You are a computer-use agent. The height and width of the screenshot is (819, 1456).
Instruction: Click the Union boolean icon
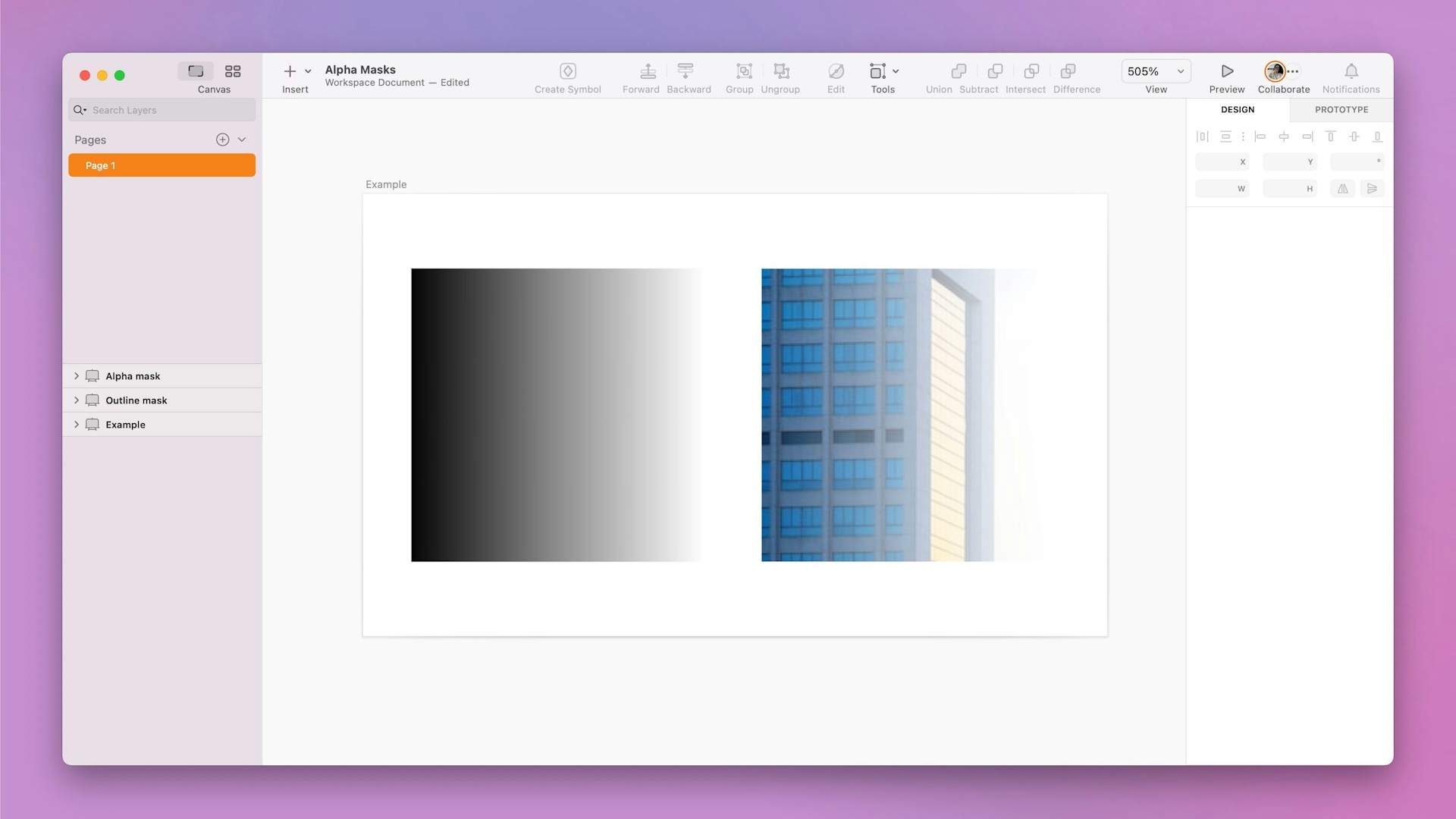point(959,71)
